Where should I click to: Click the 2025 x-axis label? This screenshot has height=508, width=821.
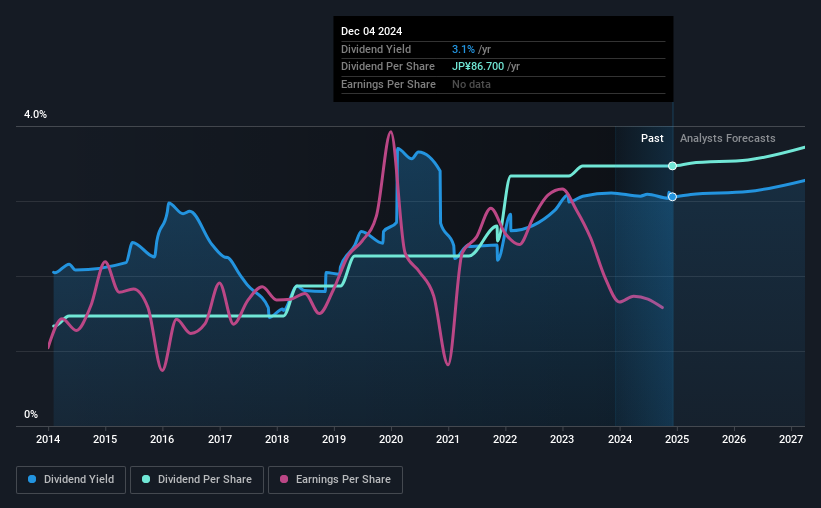tap(677, 439)
